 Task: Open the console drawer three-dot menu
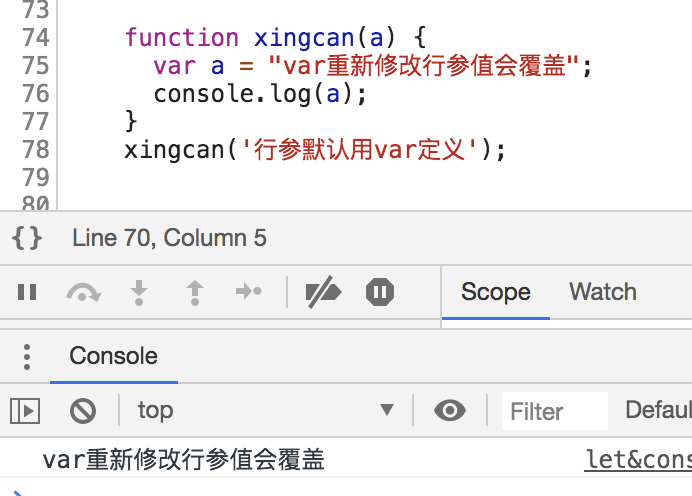pyautogui.click(x=27, y=357)
